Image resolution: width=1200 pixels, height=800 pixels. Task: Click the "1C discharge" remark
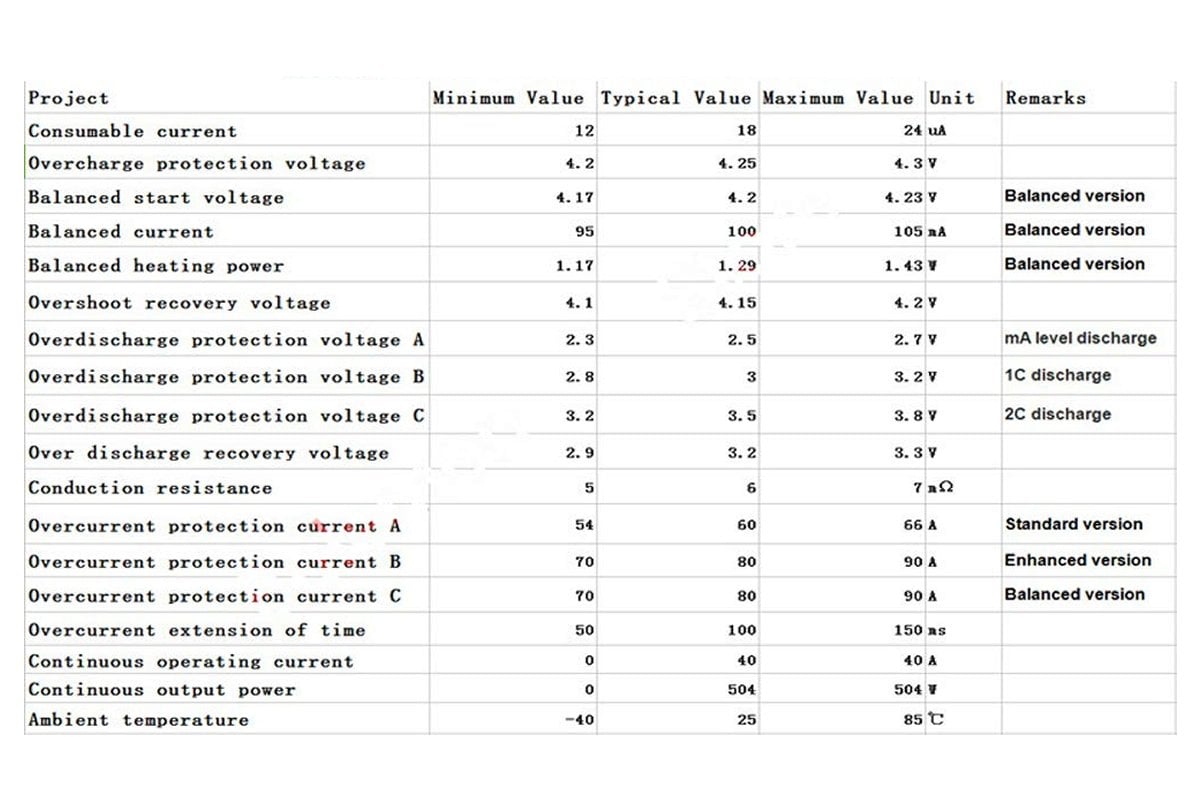[1057, 376]
